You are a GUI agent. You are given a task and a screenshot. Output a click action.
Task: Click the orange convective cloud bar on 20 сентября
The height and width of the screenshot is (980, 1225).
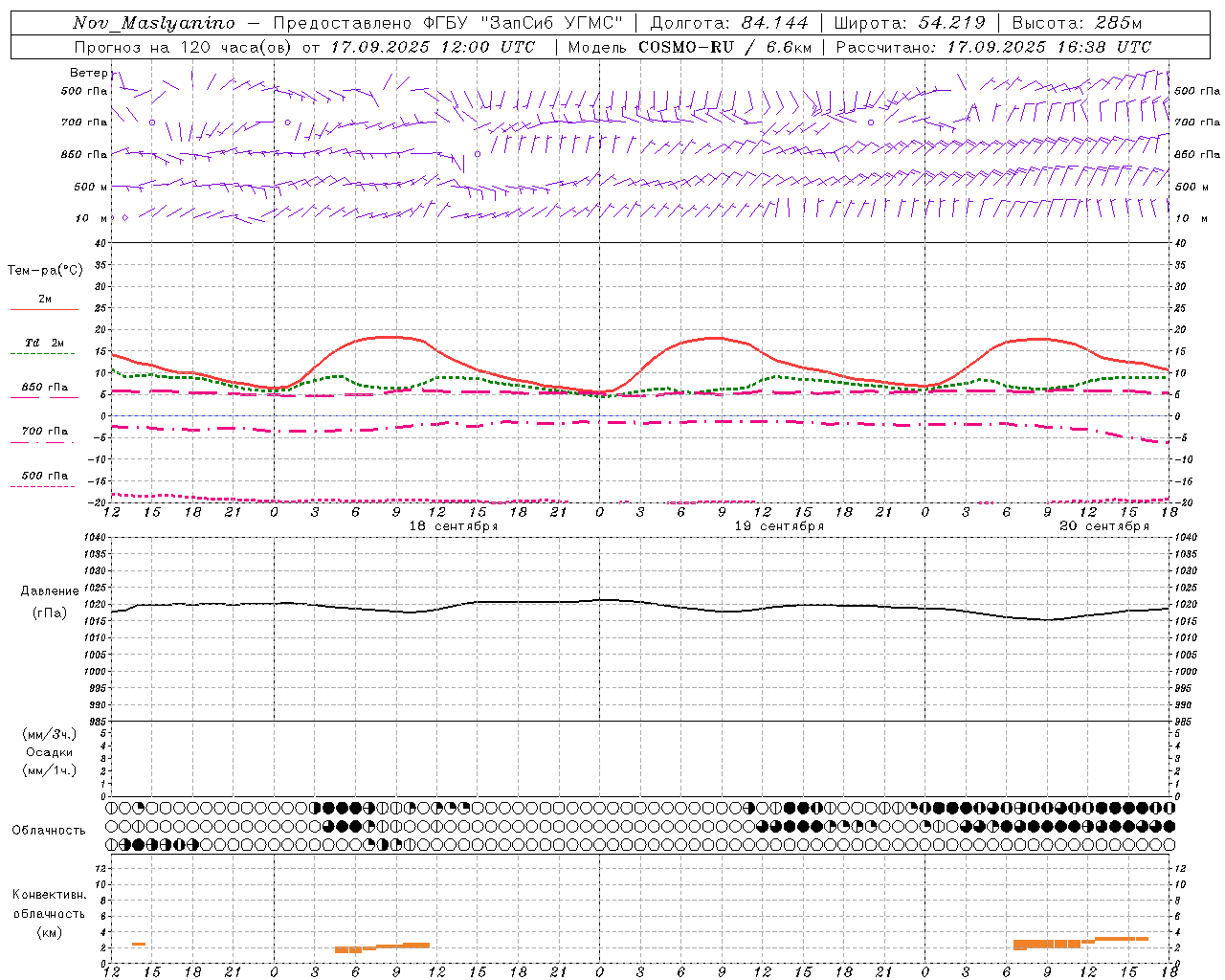(1080, 943)
